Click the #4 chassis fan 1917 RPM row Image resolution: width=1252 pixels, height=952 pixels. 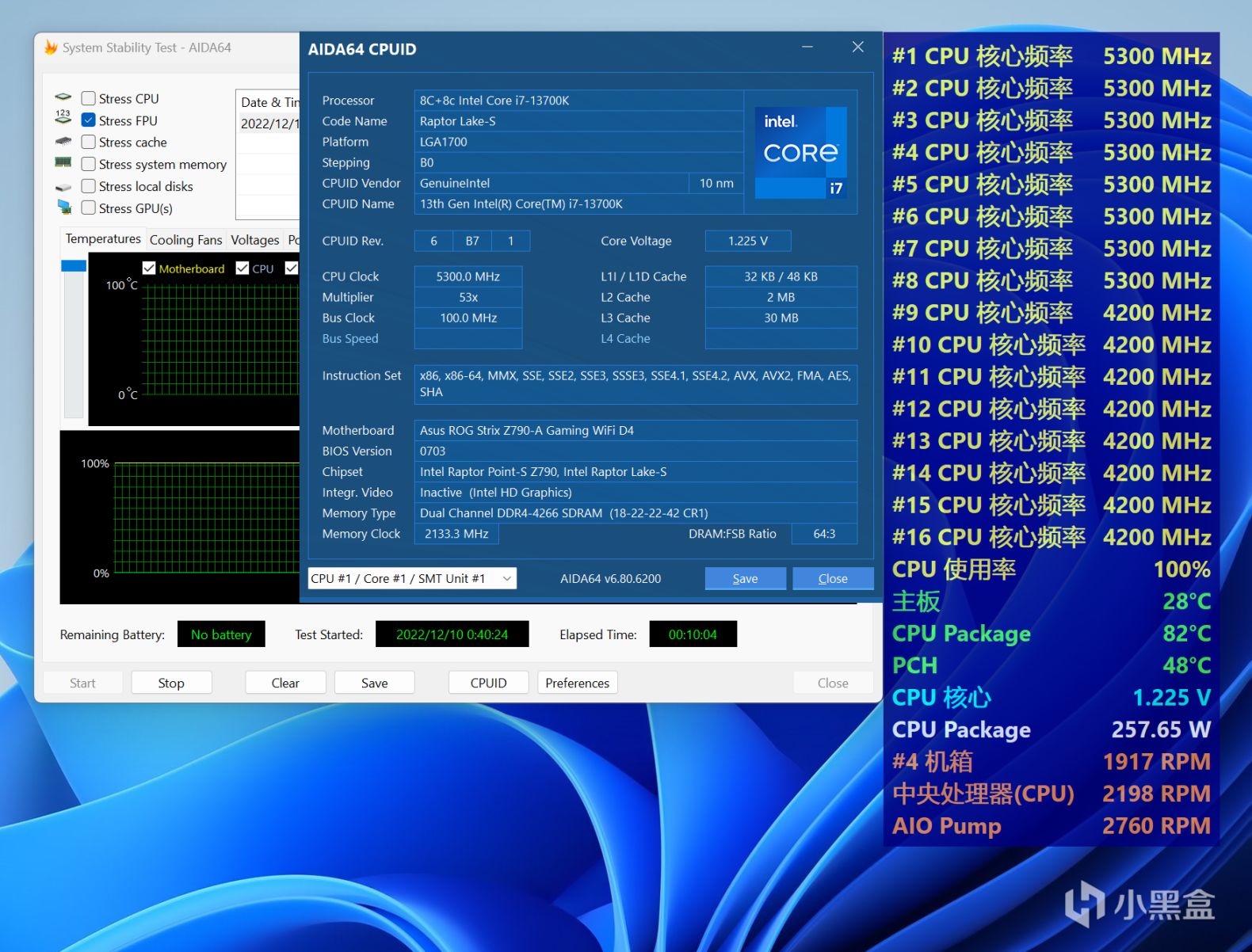[1052, 762]
